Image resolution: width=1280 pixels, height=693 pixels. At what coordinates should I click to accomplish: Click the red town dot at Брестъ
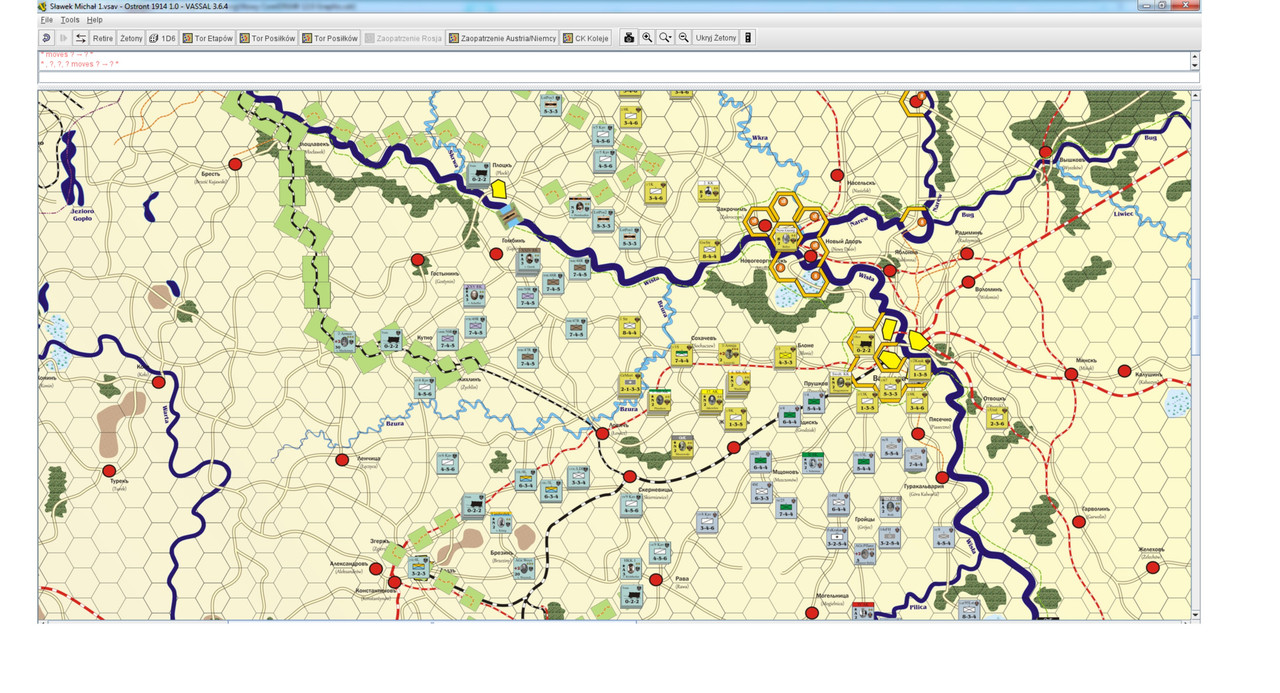[x=236, y=164]
